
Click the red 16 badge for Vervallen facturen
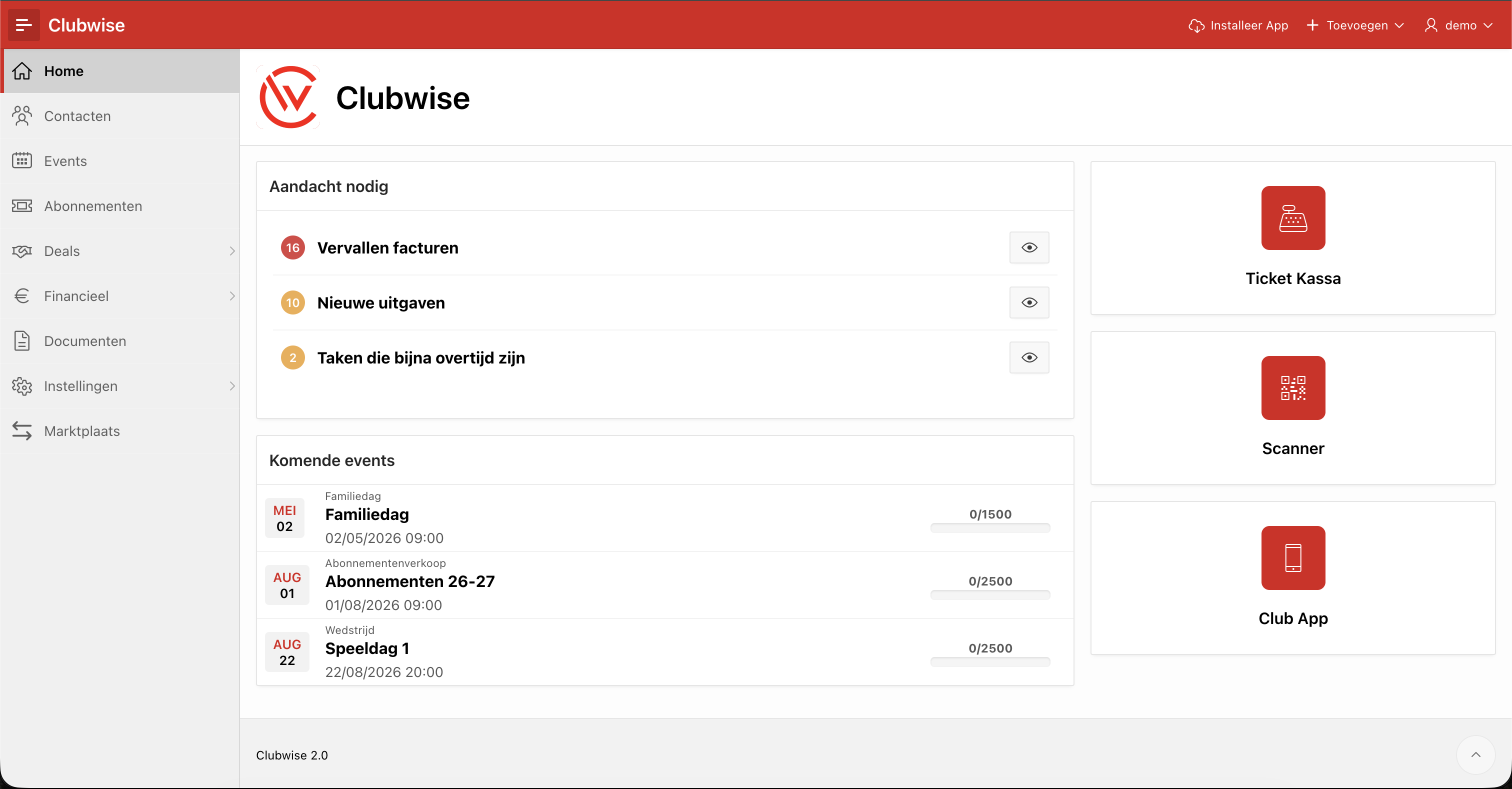(x=293, y=247)
